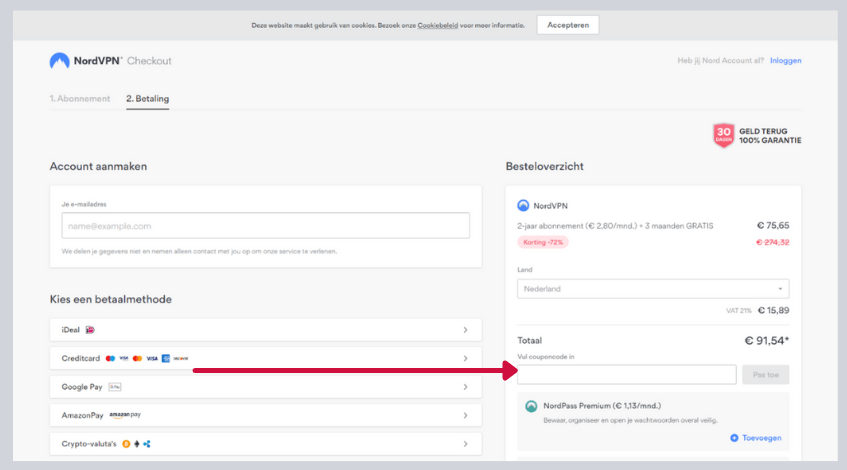The image size is (847, 470).
Task: Click the Inloggen link
Action: click(785, 61)
